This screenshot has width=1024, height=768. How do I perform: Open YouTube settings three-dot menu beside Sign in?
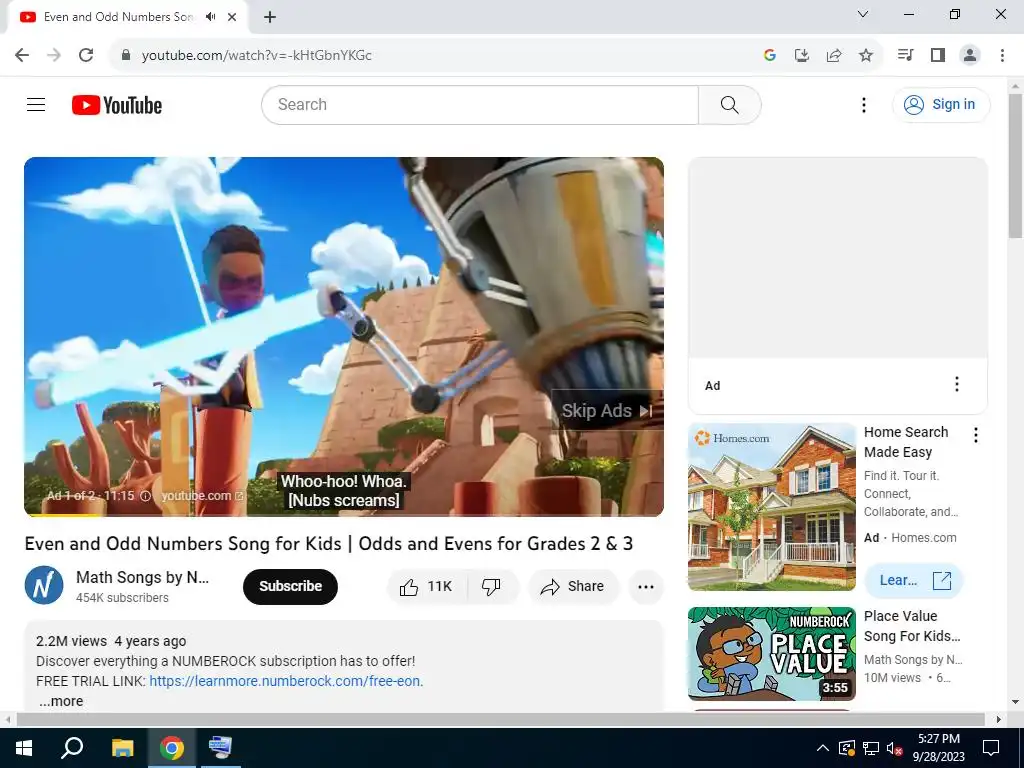pyautogui.click(x=863, y=104)
